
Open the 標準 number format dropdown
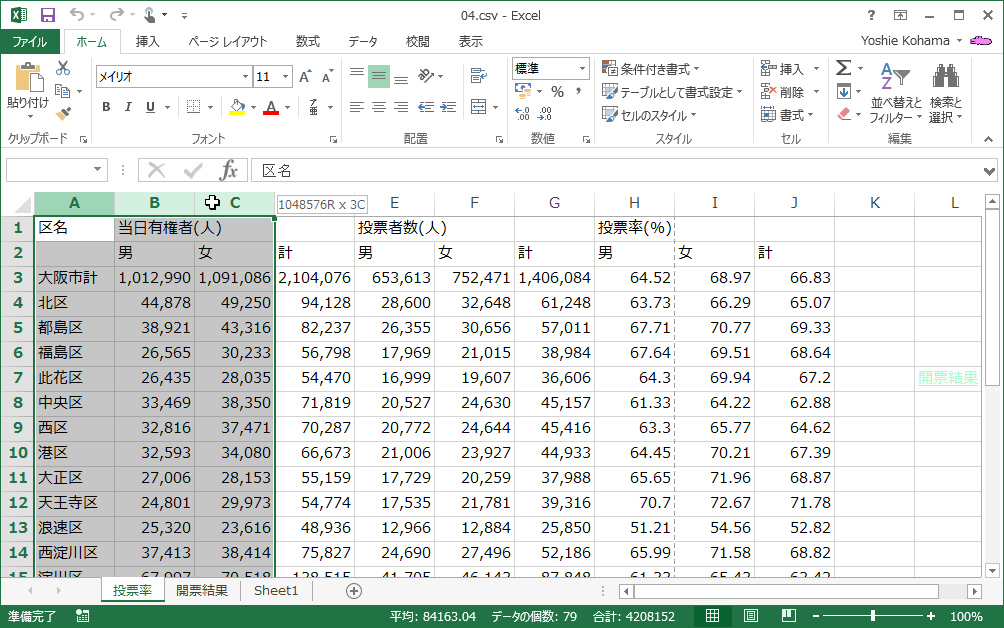click(582, 68)
